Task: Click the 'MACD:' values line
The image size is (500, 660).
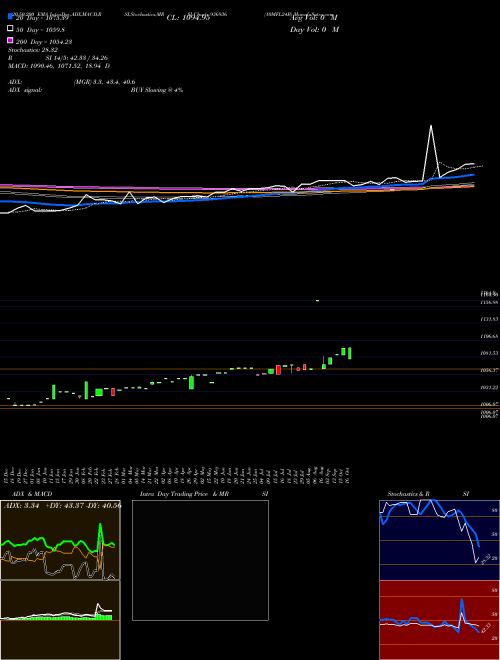Action: pyautogui.click(x=59, y=66)
